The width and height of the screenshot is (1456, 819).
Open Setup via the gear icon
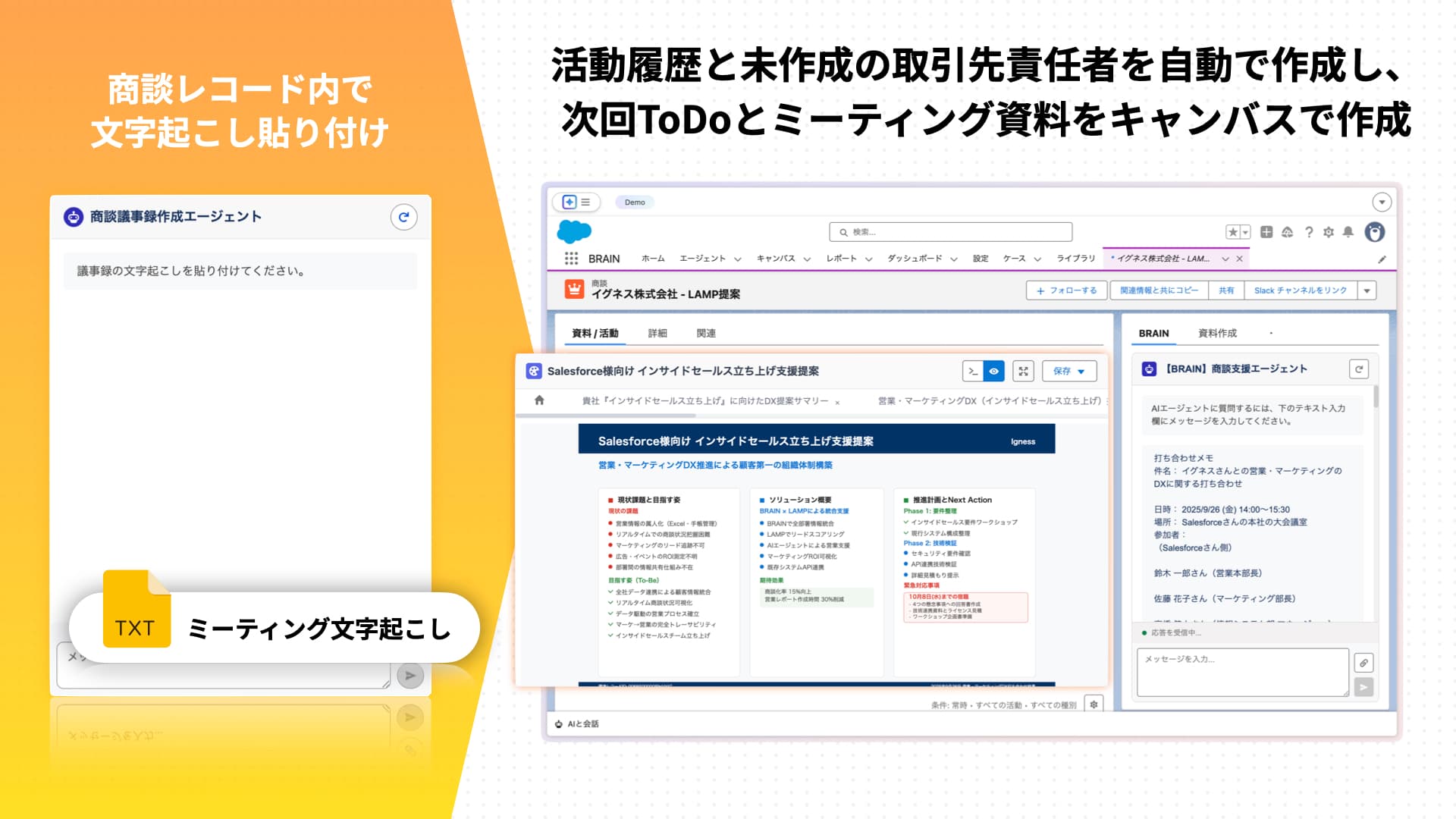click(1329, 232)
